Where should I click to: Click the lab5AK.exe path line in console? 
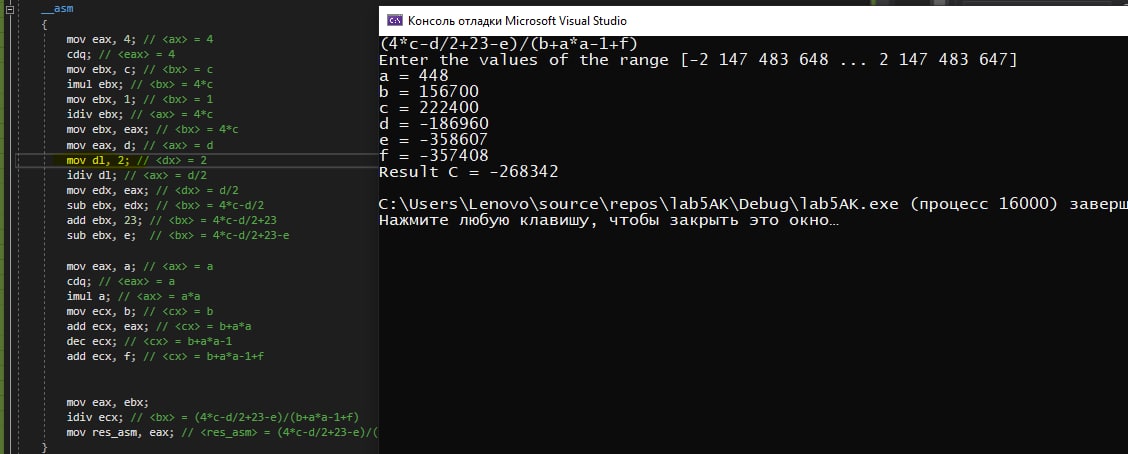pyautogui.click(x=753, y=204)
